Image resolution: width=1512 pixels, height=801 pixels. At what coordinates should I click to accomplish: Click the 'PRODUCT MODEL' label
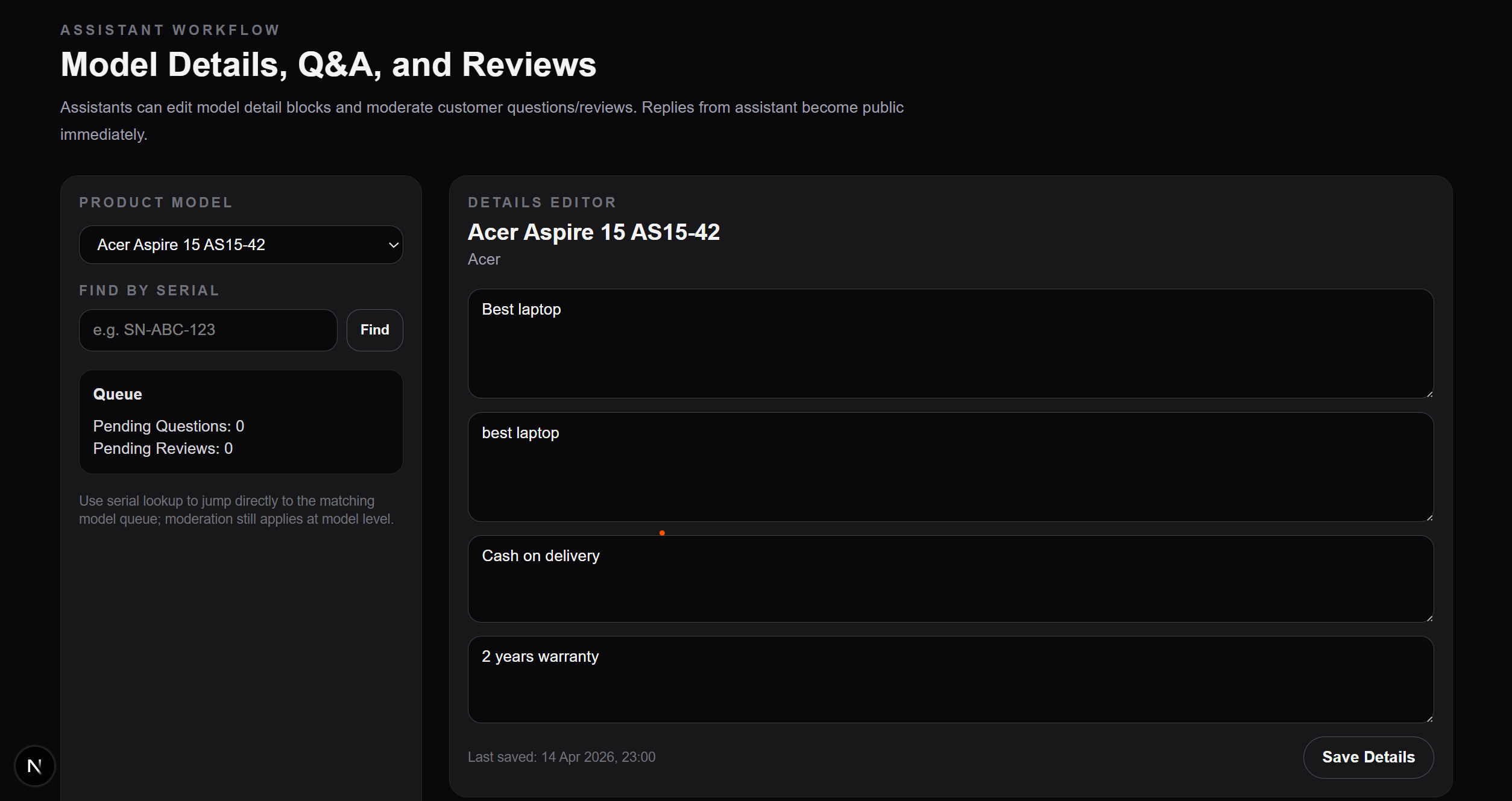point(156,203)
